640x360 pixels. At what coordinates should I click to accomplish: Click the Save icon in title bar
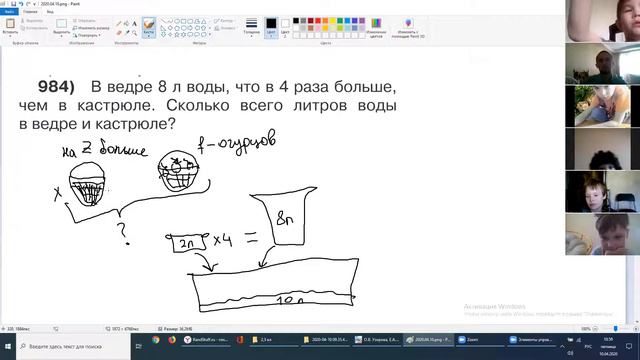13,4
